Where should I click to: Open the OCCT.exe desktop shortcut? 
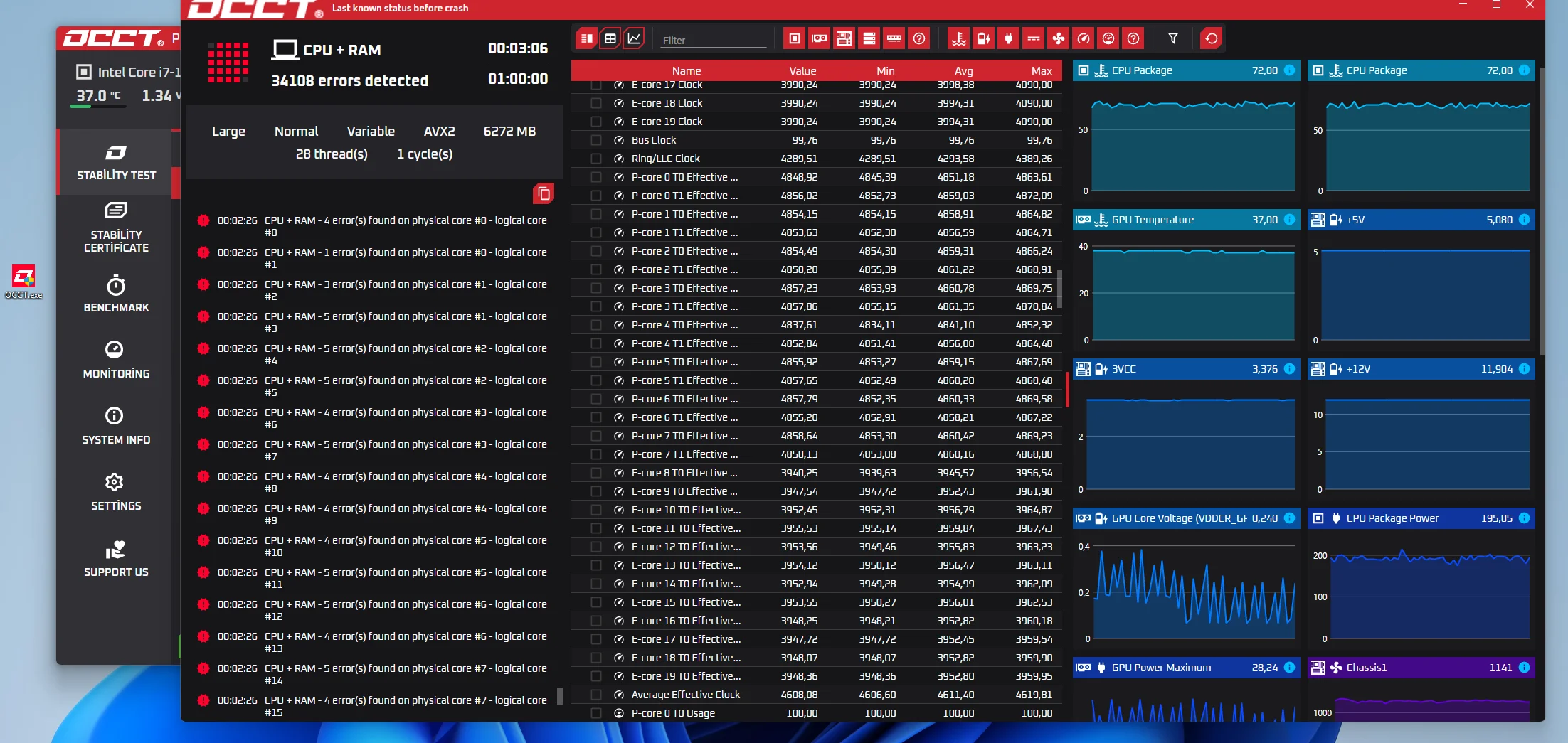(23, 282)
